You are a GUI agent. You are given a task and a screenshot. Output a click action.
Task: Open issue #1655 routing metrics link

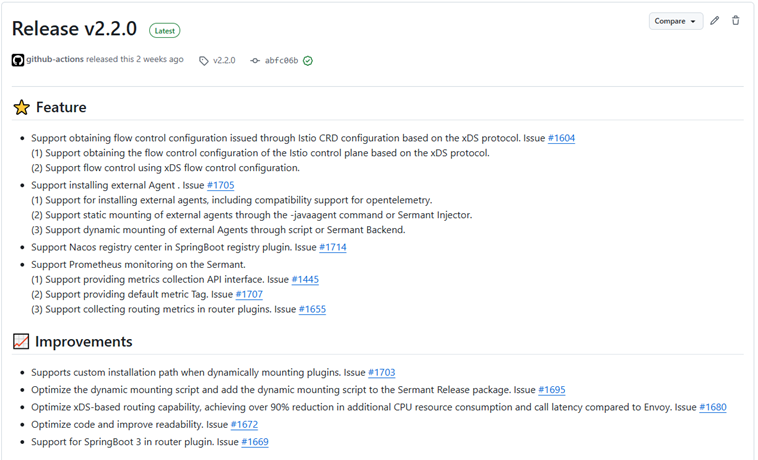pyautogui.click(x=312, y=309)
